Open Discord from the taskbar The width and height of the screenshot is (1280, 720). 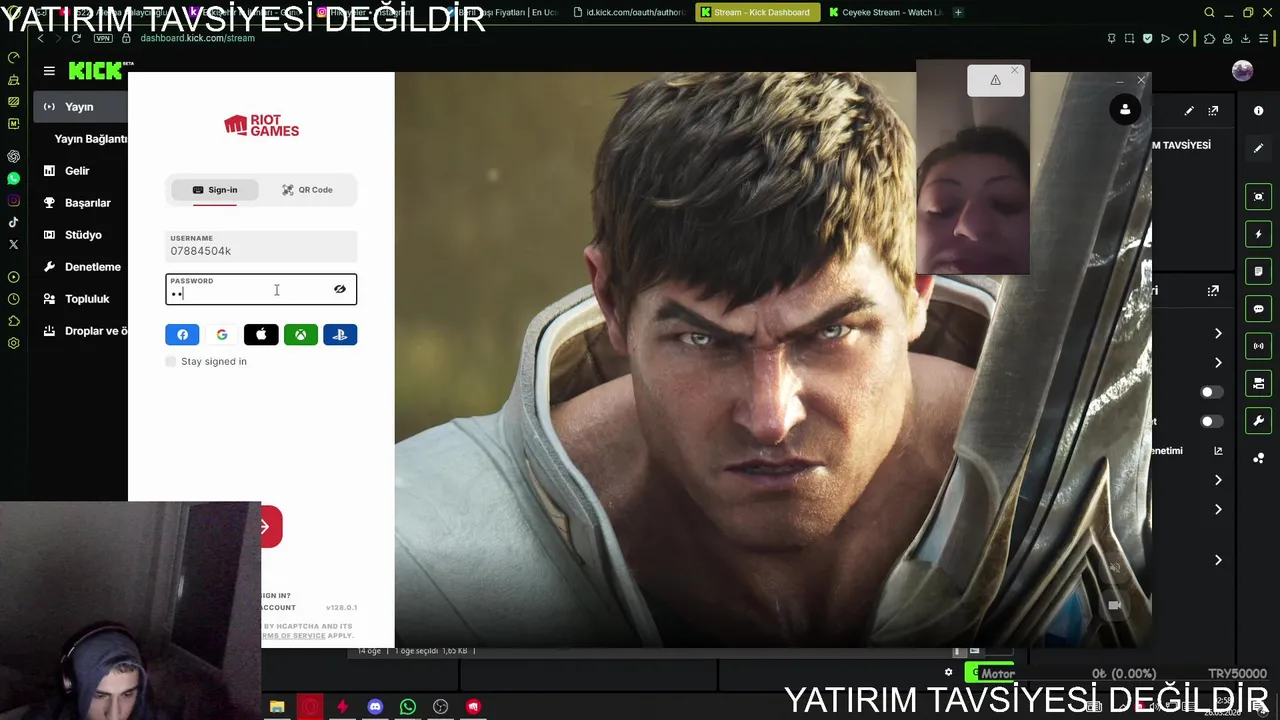[x=375, y=707]
